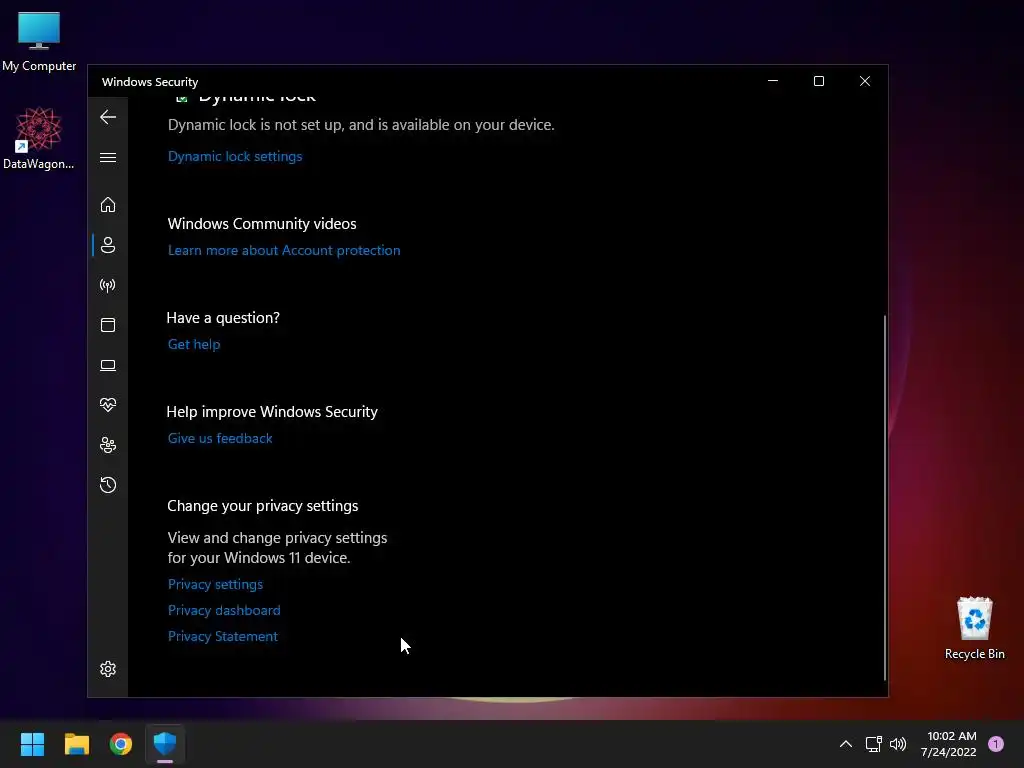Screen dimensions: 1024x768
Task: Maximize the Windows Security window
Action: point(819,81)
